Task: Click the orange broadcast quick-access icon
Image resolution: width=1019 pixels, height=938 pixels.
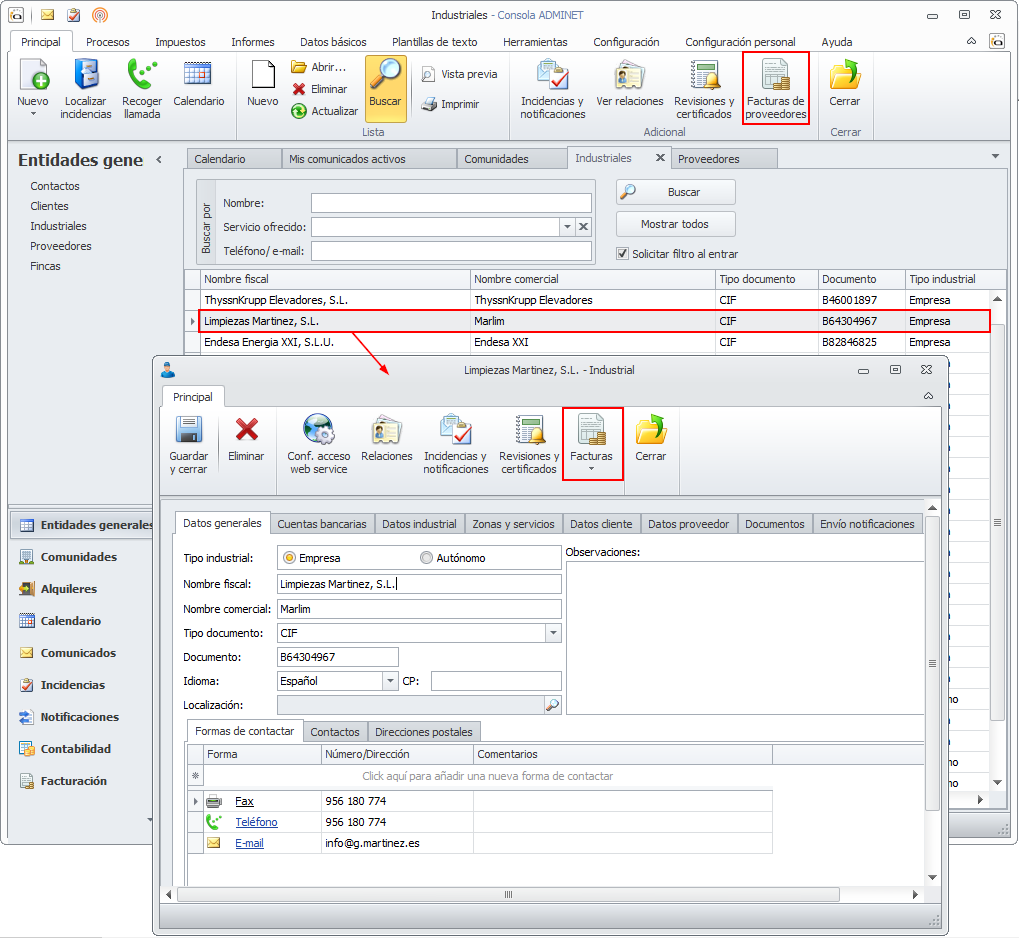Action: [100, 14]
